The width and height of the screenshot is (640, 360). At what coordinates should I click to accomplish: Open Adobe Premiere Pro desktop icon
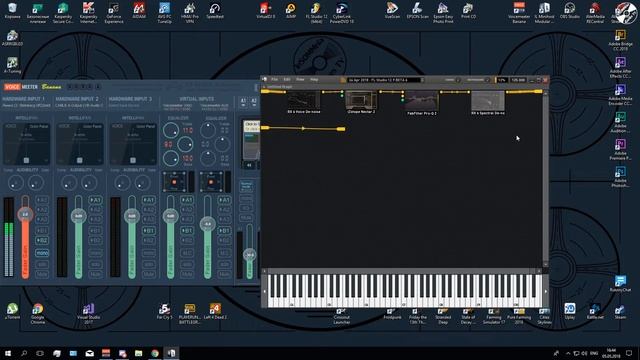tap(620, 149)
